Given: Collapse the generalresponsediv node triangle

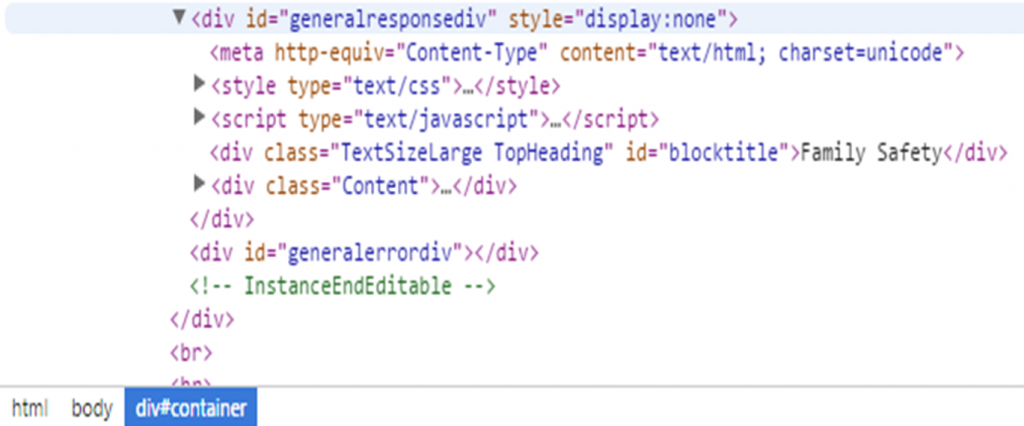Looking at the screenshot, I should [179, 17].
